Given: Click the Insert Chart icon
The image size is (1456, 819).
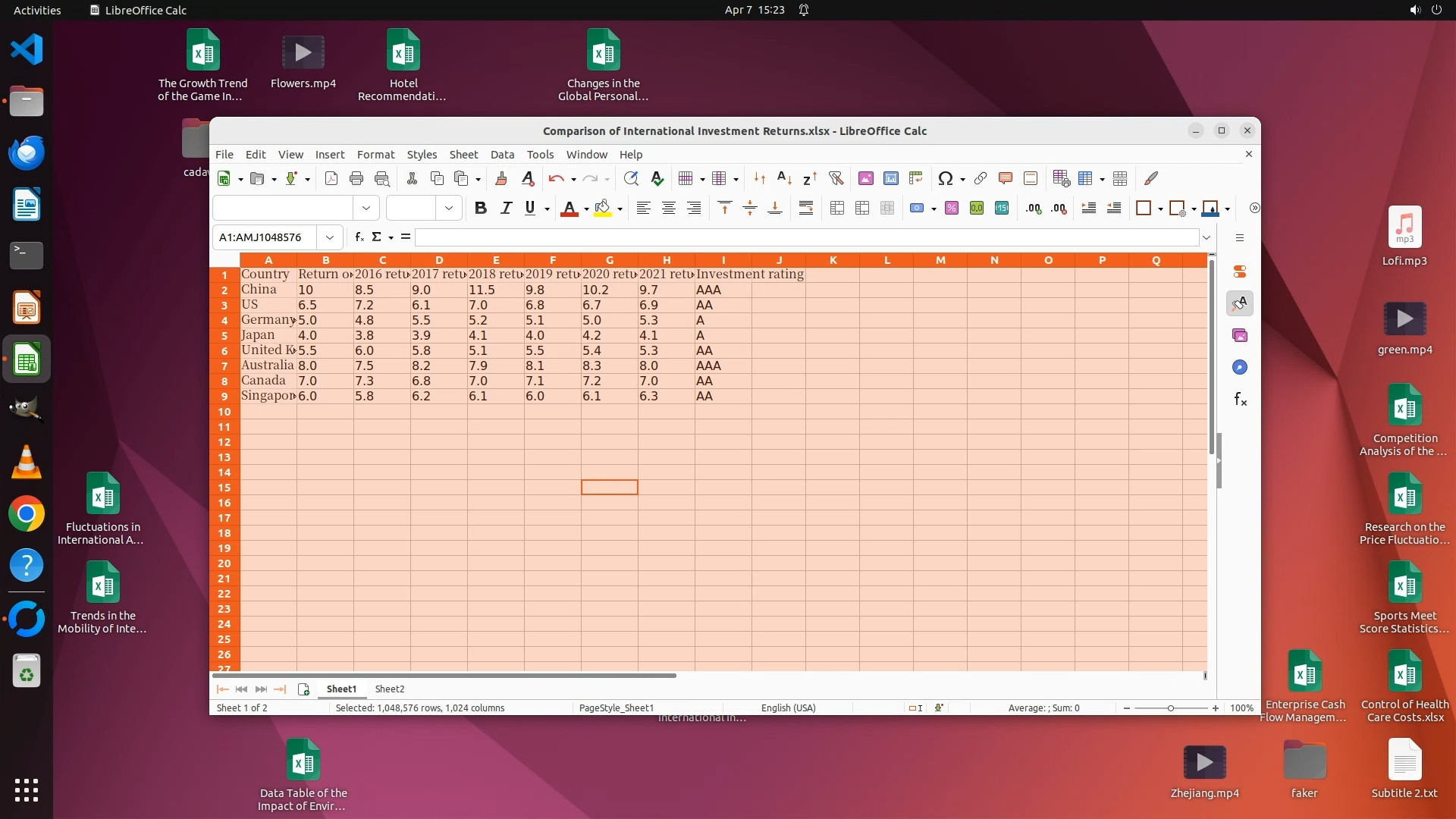Looking at the screenshot, I should pyautogui.click(x=891, y=179).
